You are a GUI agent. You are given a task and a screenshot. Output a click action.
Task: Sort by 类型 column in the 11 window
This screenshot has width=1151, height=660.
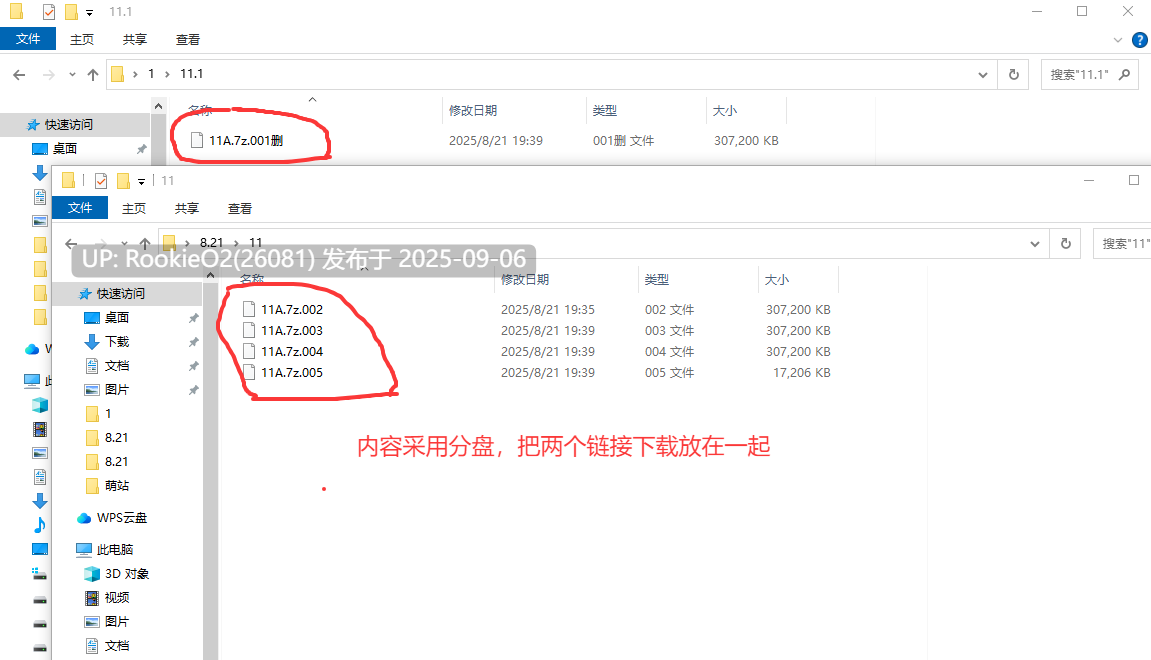click(x=657, y=280)
